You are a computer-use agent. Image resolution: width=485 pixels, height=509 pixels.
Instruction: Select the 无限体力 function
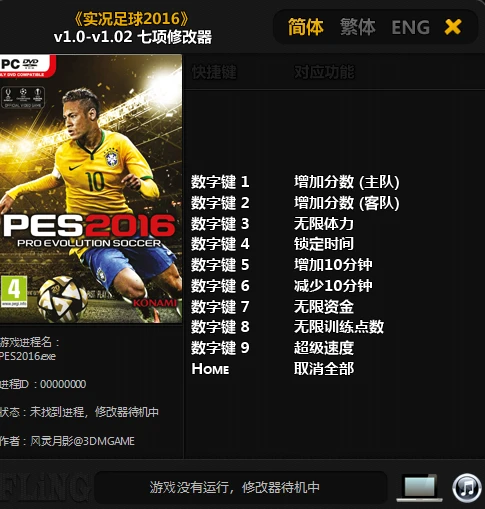(324, 223)
